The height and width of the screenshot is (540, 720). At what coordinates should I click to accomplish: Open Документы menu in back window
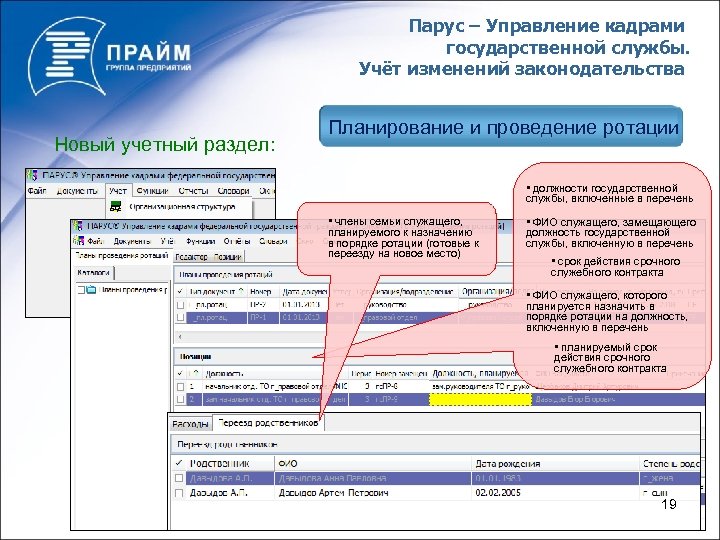point(77,191)
